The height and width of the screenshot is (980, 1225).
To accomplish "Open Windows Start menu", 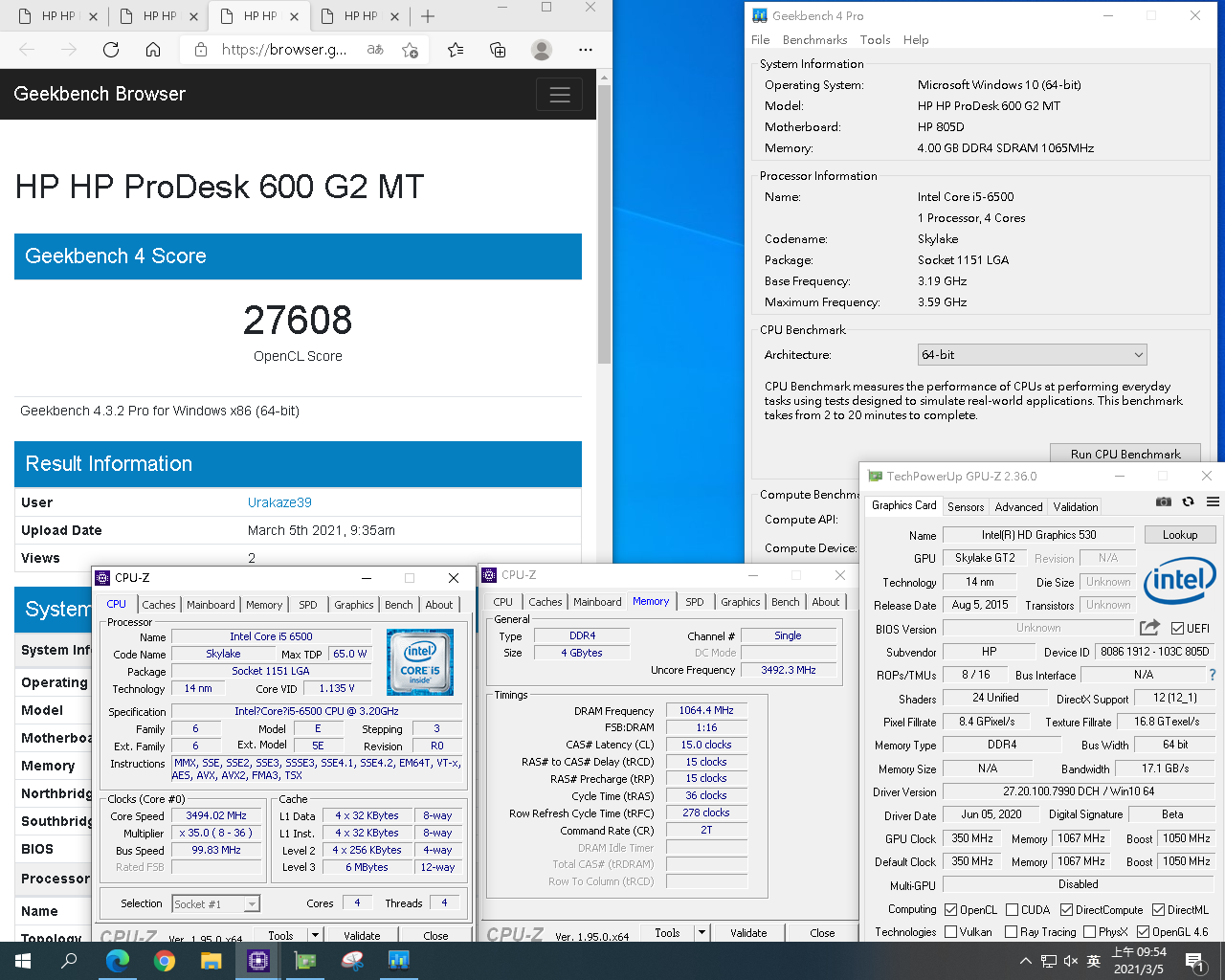I will (x=23, y=961).
